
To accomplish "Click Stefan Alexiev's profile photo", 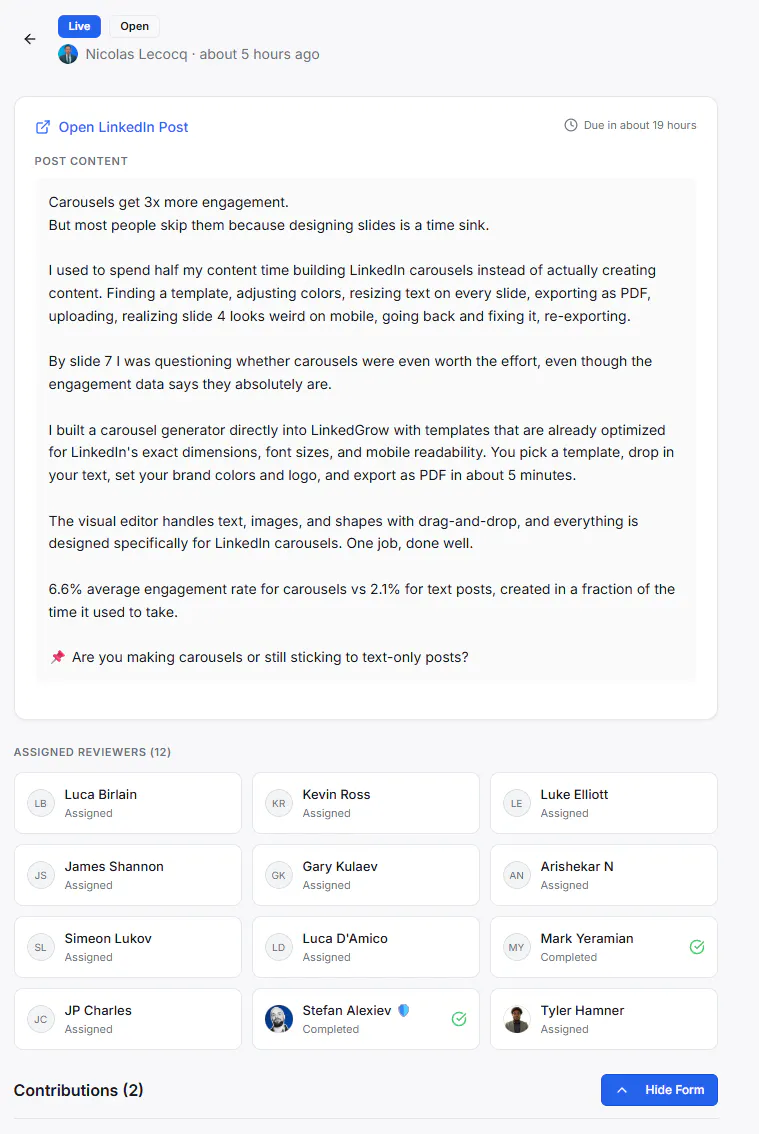I will (279, 1019).
